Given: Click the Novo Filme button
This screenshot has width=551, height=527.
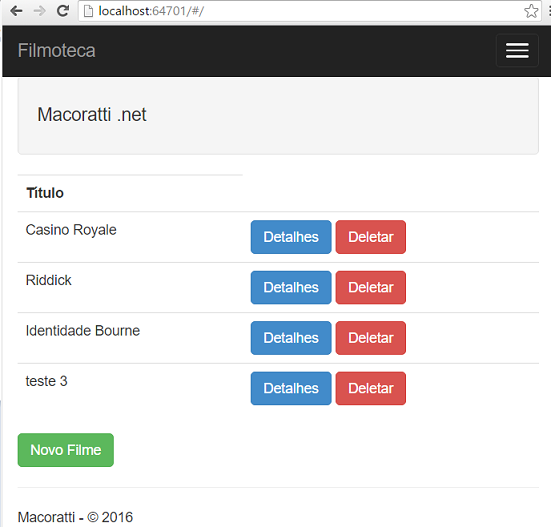Looking at the screenshot, I should [66, 450].
